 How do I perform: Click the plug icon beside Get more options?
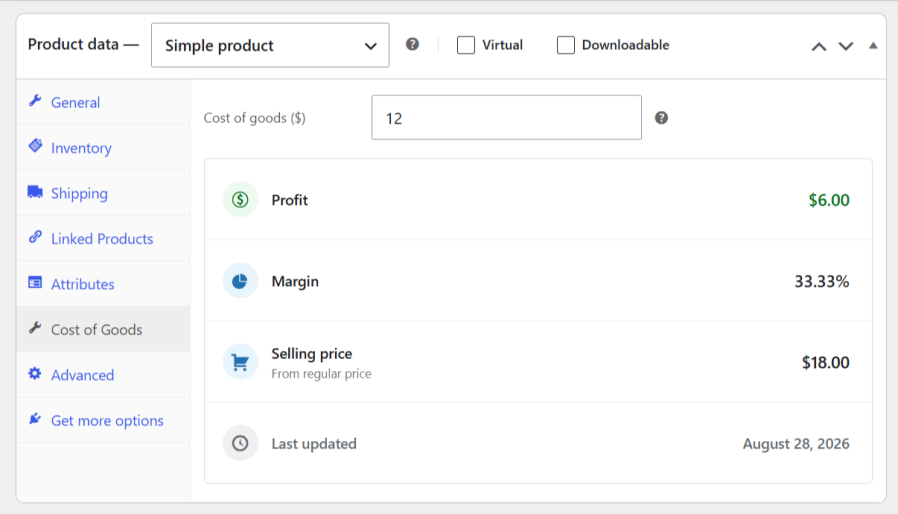[35, 419]
